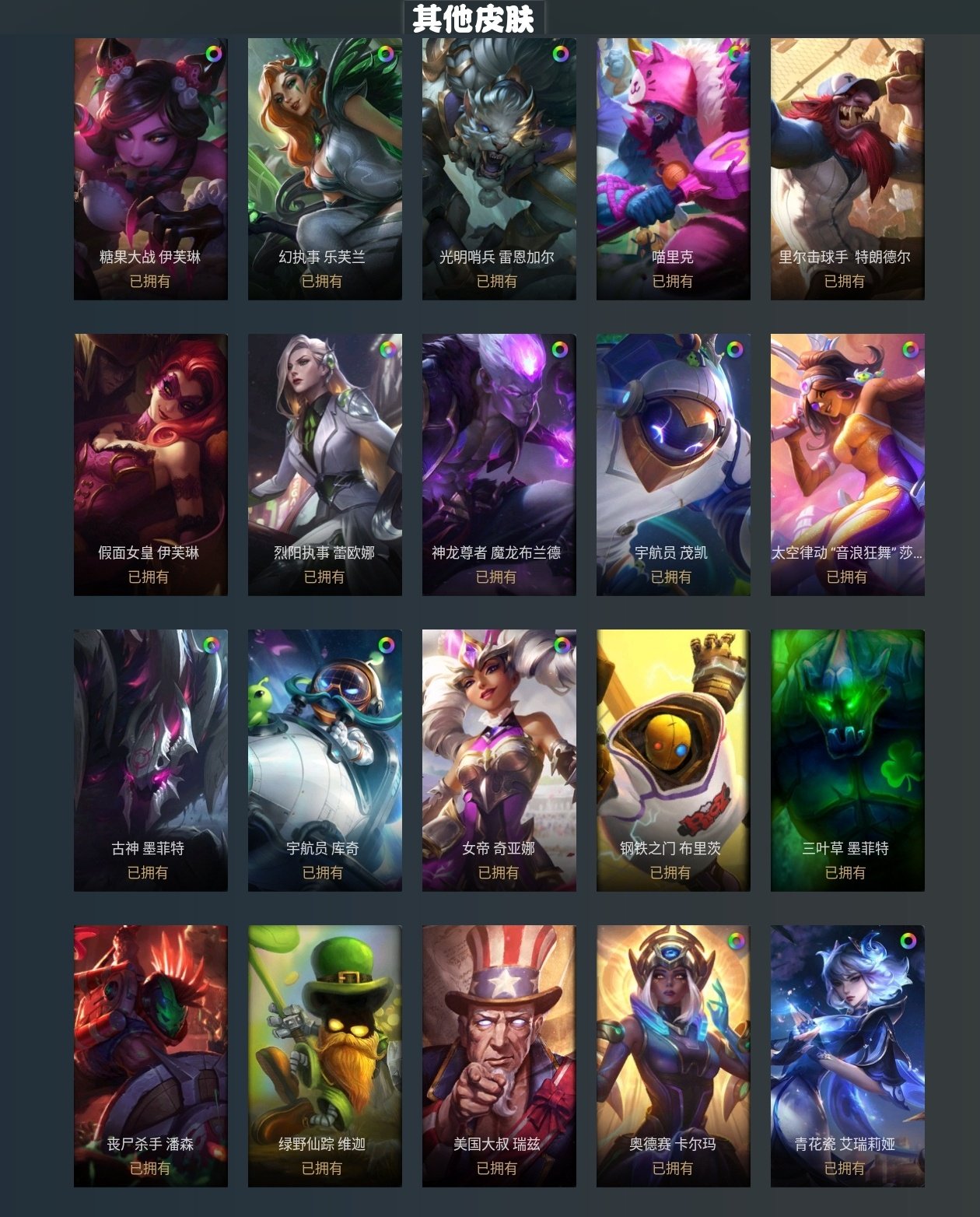This screenshot has height=1217, width=980.
Task: Select the 钢铁之门 布里茨 skin
Action: point(674,760)
